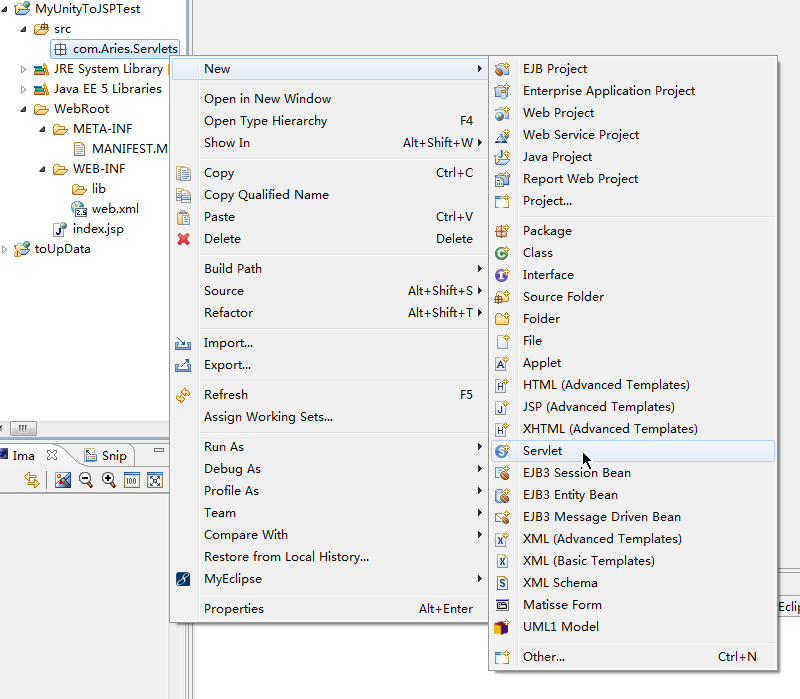The height and width of the screenshot is (699, 800).
Task: Choose Java Project in New submenu
Action: coord(633,157)
